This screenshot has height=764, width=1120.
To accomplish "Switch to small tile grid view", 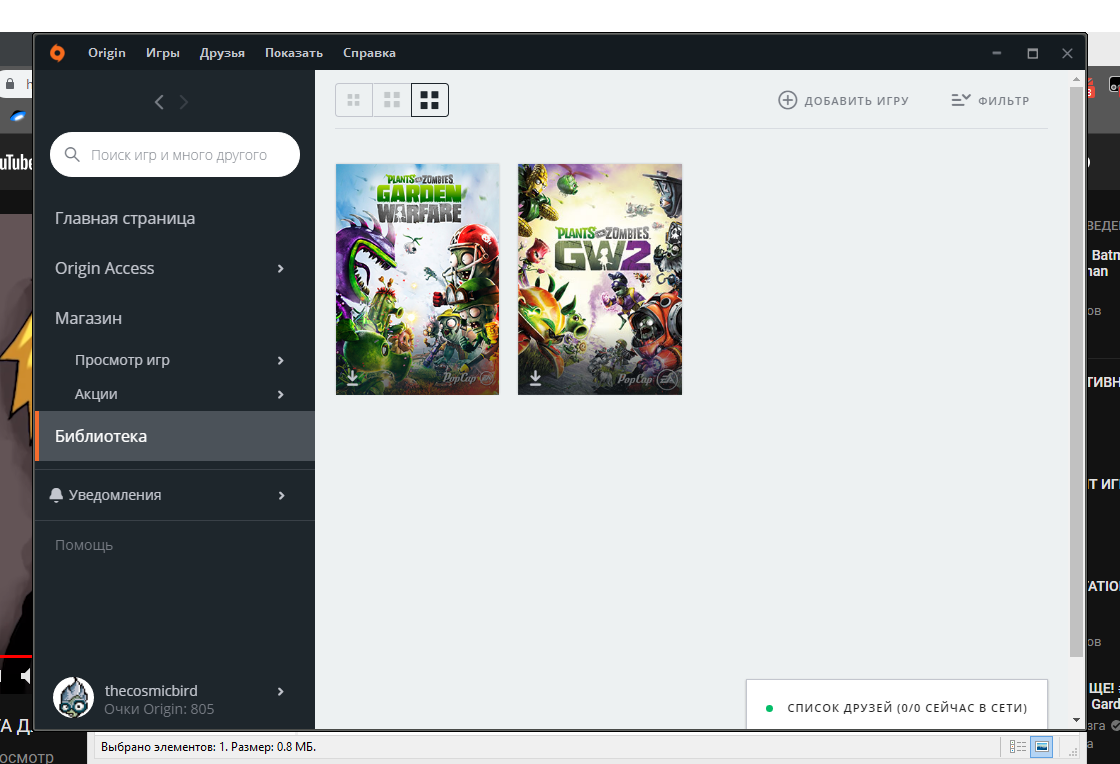I will (354, 100).
